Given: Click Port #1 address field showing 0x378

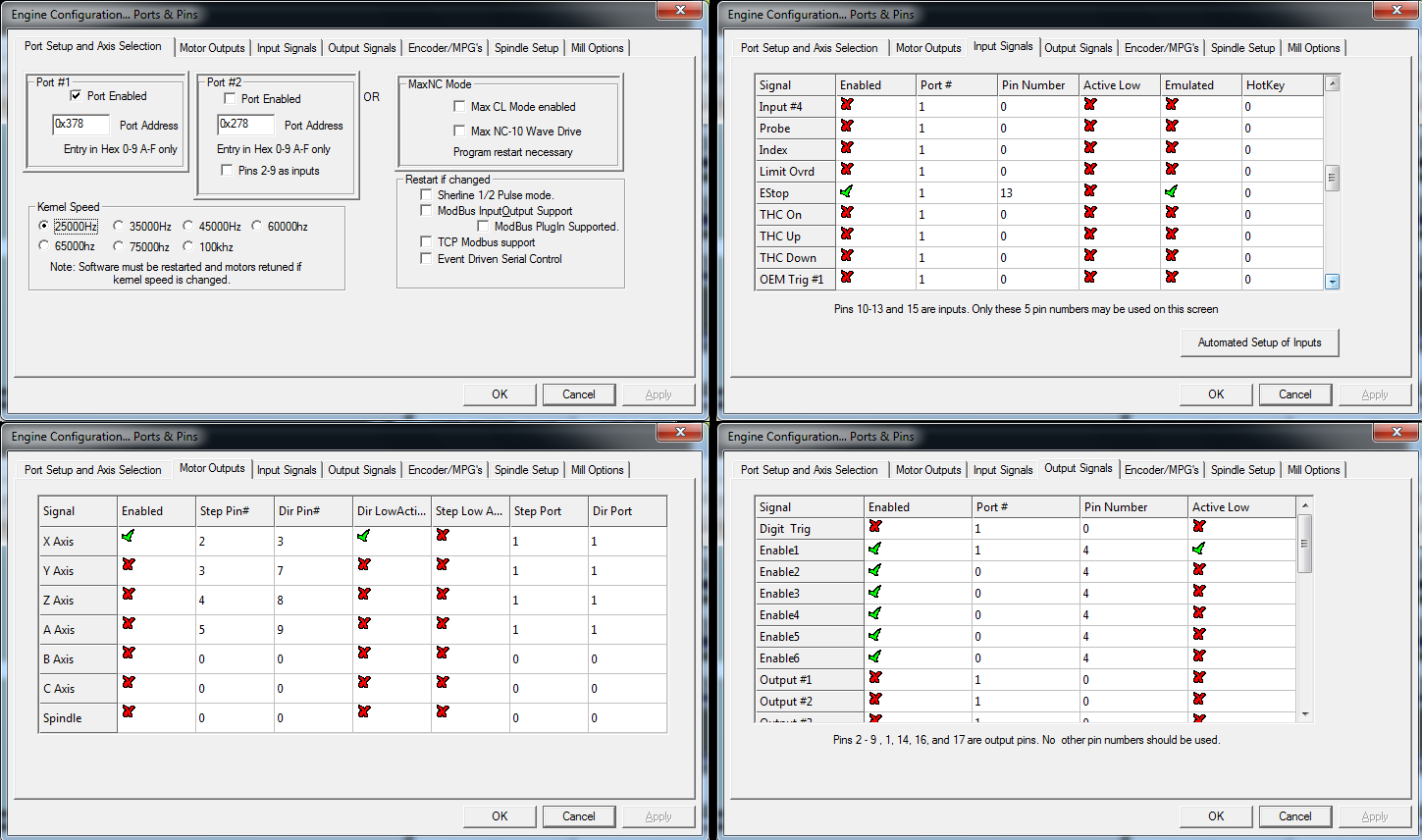Looking at the screenshot, I should tap(80, 125).
